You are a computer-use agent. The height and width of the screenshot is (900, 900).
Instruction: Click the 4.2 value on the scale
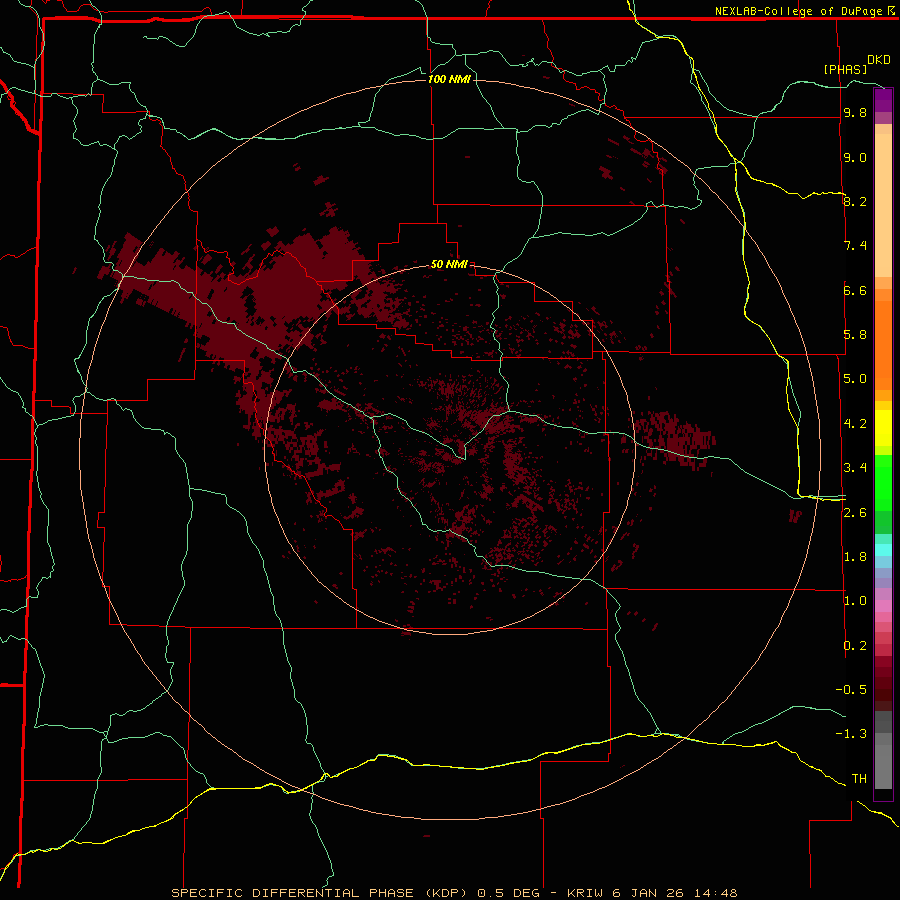coord(855,424)
